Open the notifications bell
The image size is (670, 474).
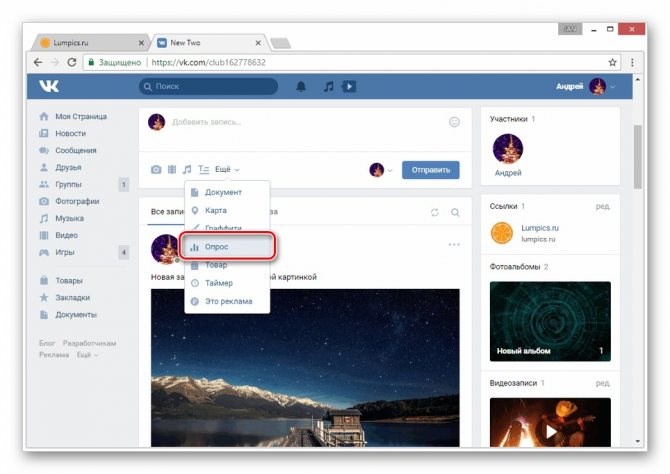pyautogui.click(x=302, y=87)
